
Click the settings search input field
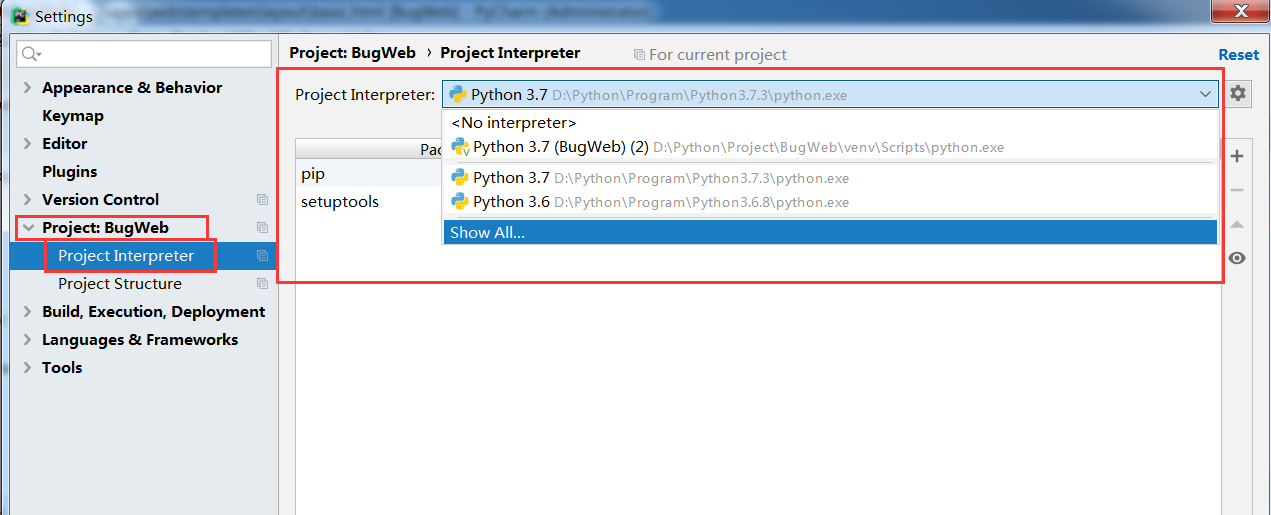click(145, 54)
